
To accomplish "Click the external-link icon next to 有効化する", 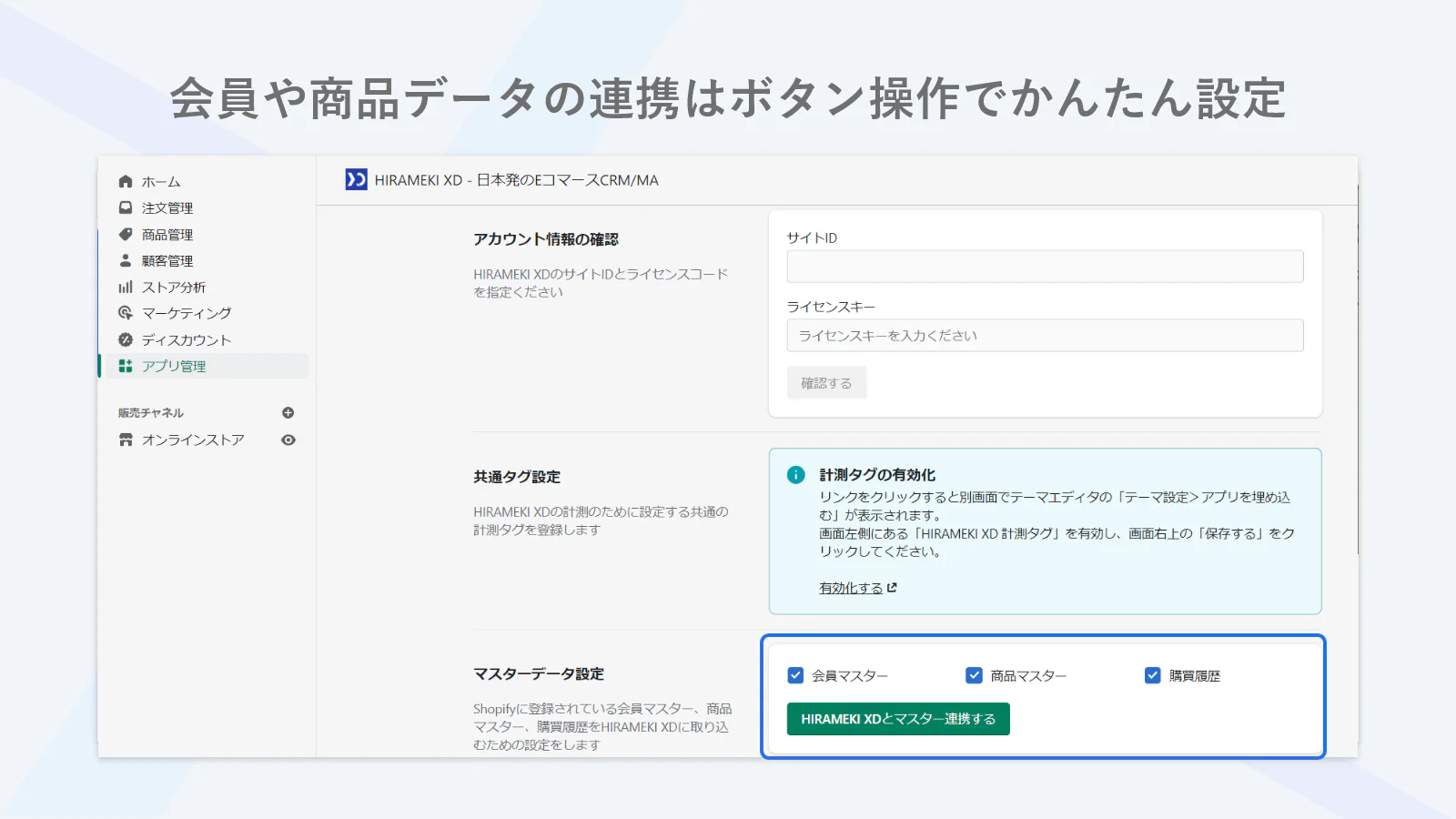I will (x=892, y=588).
